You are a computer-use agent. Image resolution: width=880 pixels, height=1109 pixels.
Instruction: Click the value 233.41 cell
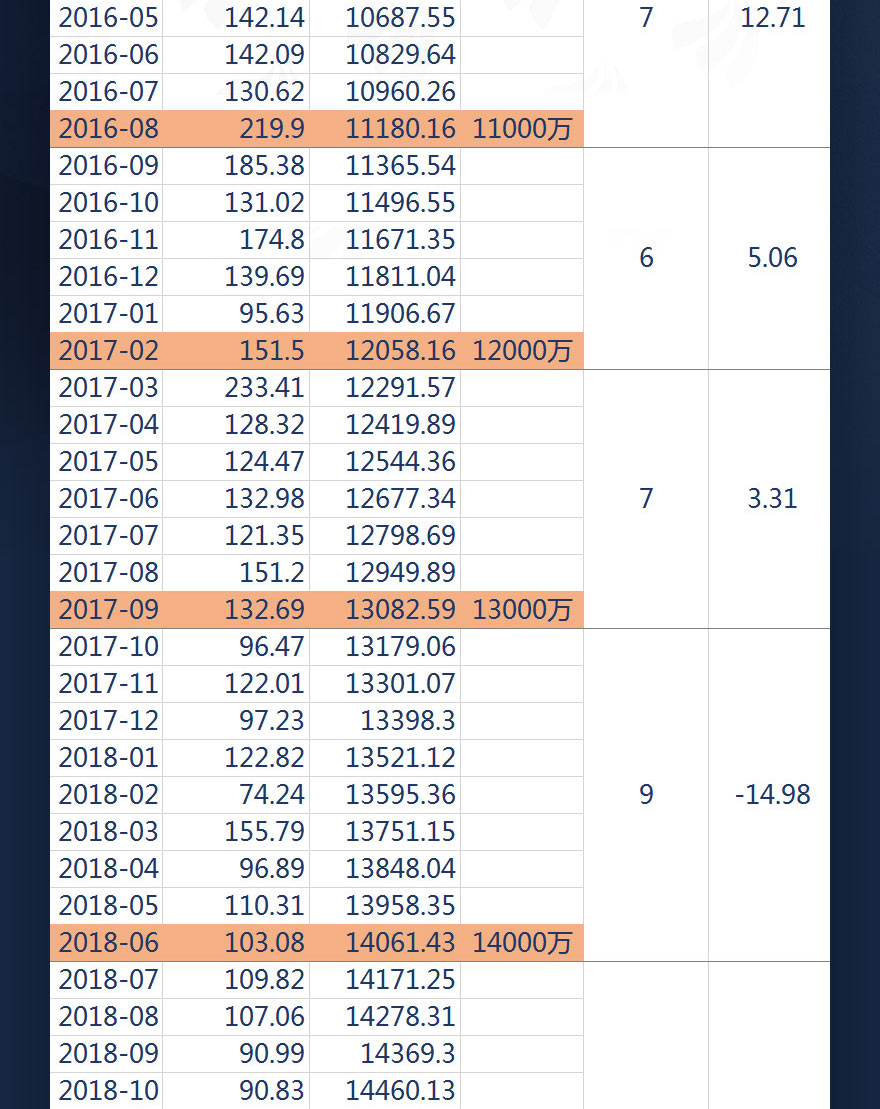pyautogui.click(x=264, y=388)
